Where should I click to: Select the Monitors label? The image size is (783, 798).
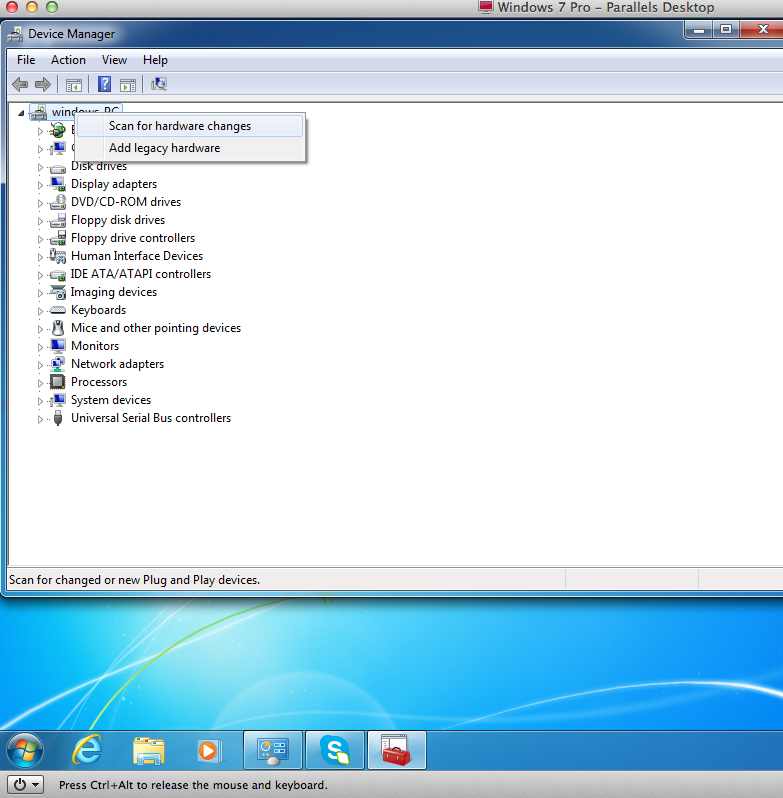[95, 346]
